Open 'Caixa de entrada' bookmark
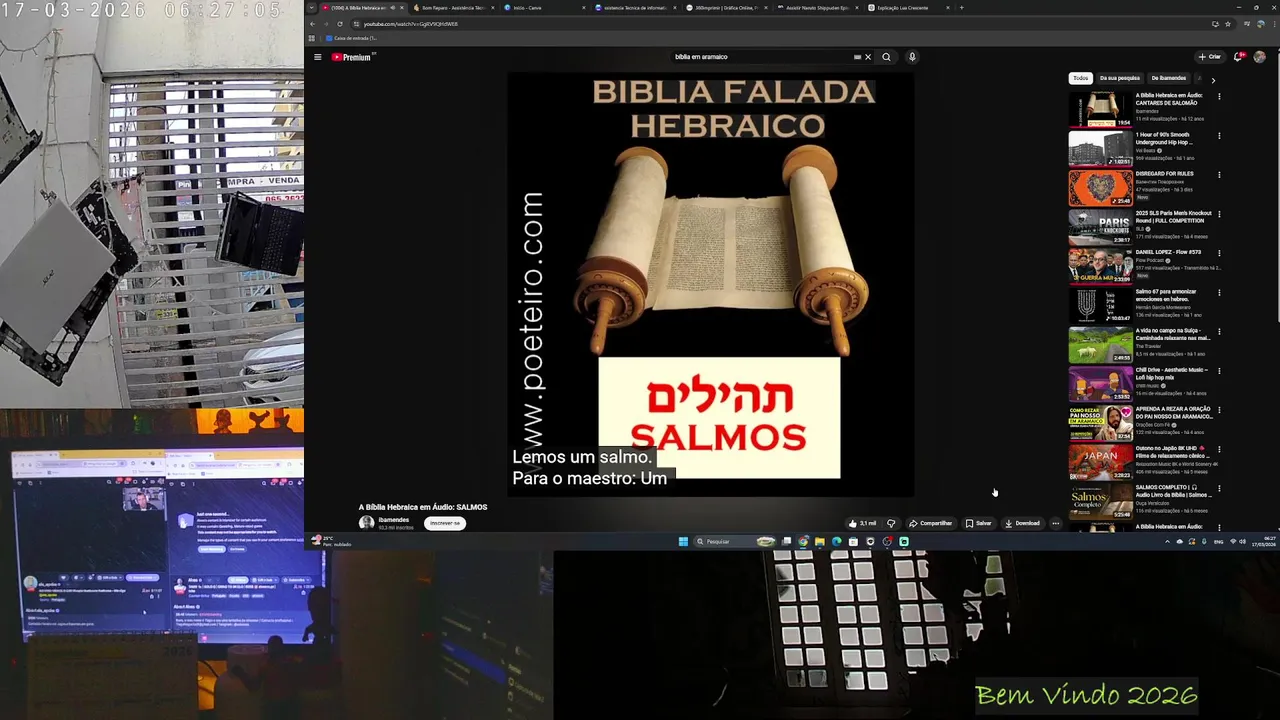The width and height of the screenshot is (1280, 720). tap(350, 38)
